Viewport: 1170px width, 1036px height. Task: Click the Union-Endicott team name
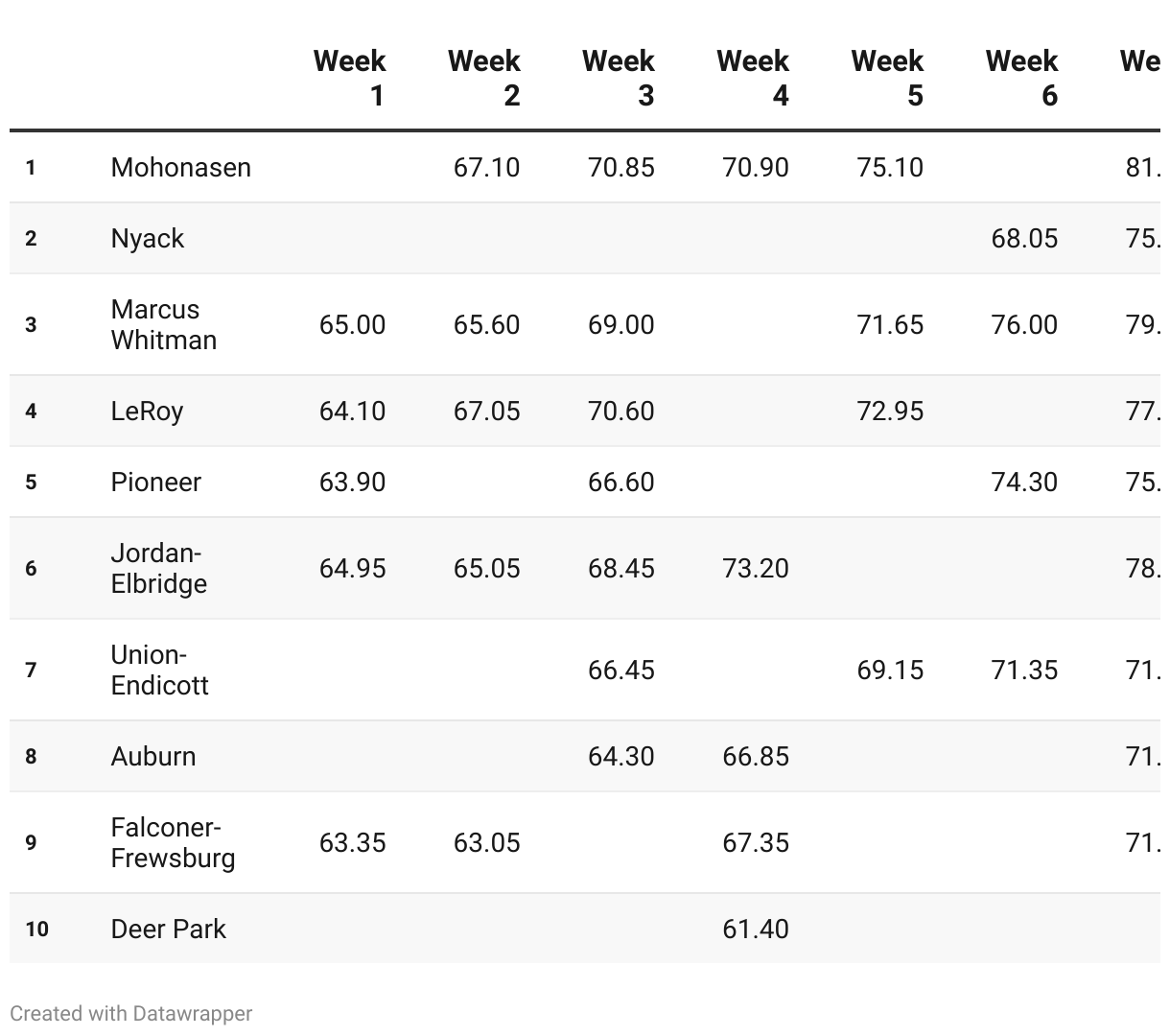point(159,670)
